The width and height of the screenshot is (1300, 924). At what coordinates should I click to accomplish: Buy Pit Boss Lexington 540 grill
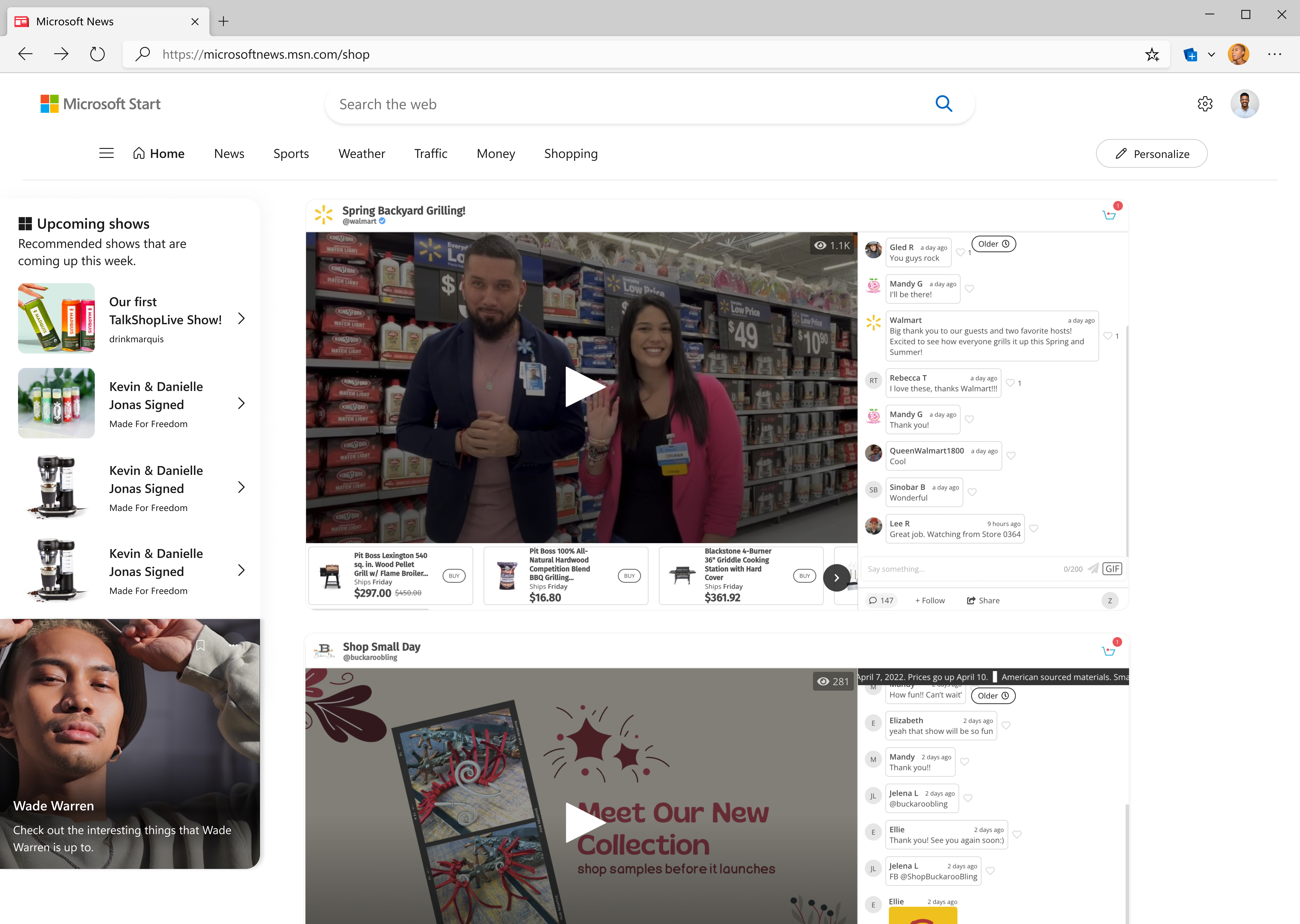[454, 576]
